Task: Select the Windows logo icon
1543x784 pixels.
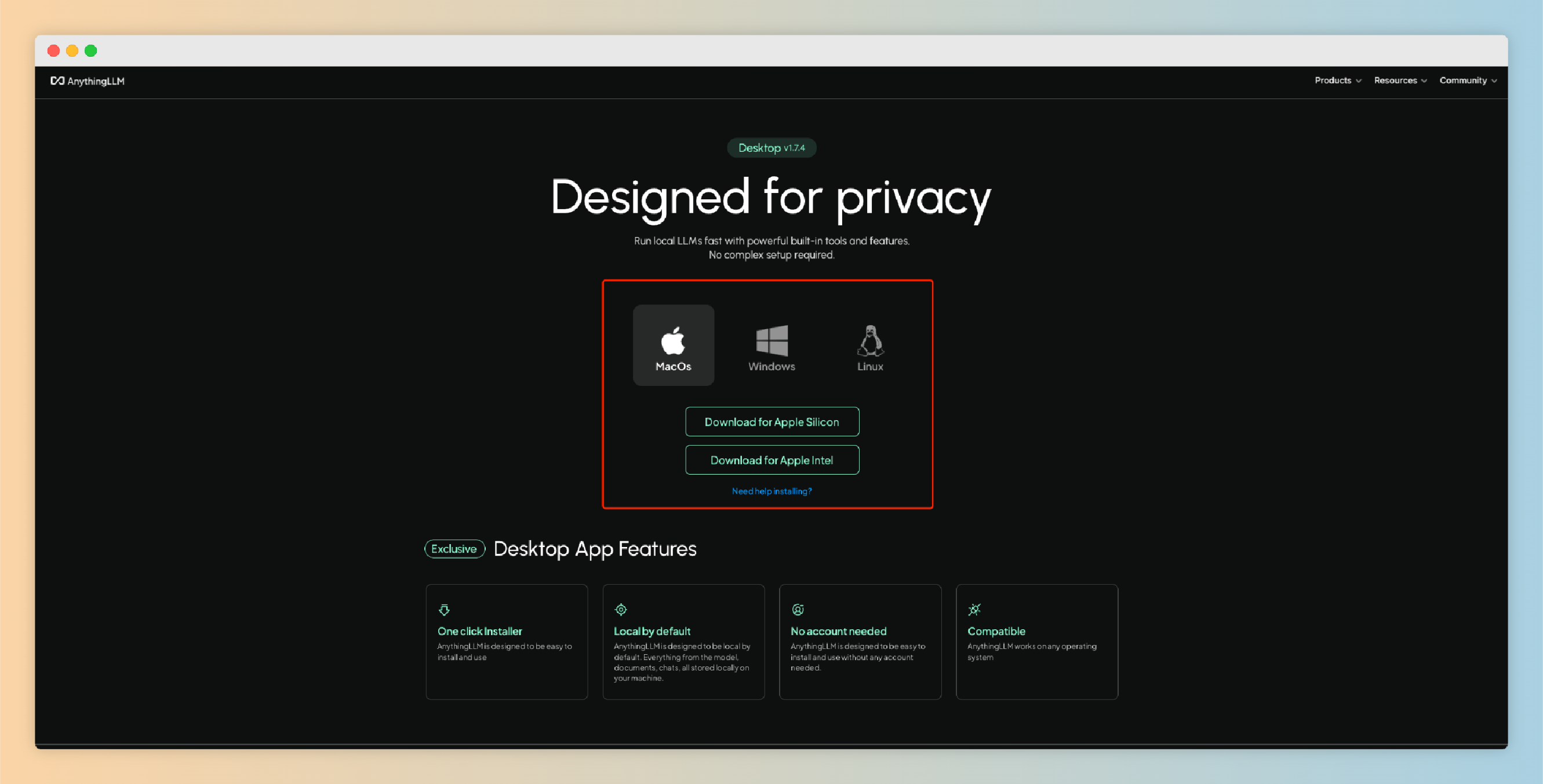Action: point(771,340)
